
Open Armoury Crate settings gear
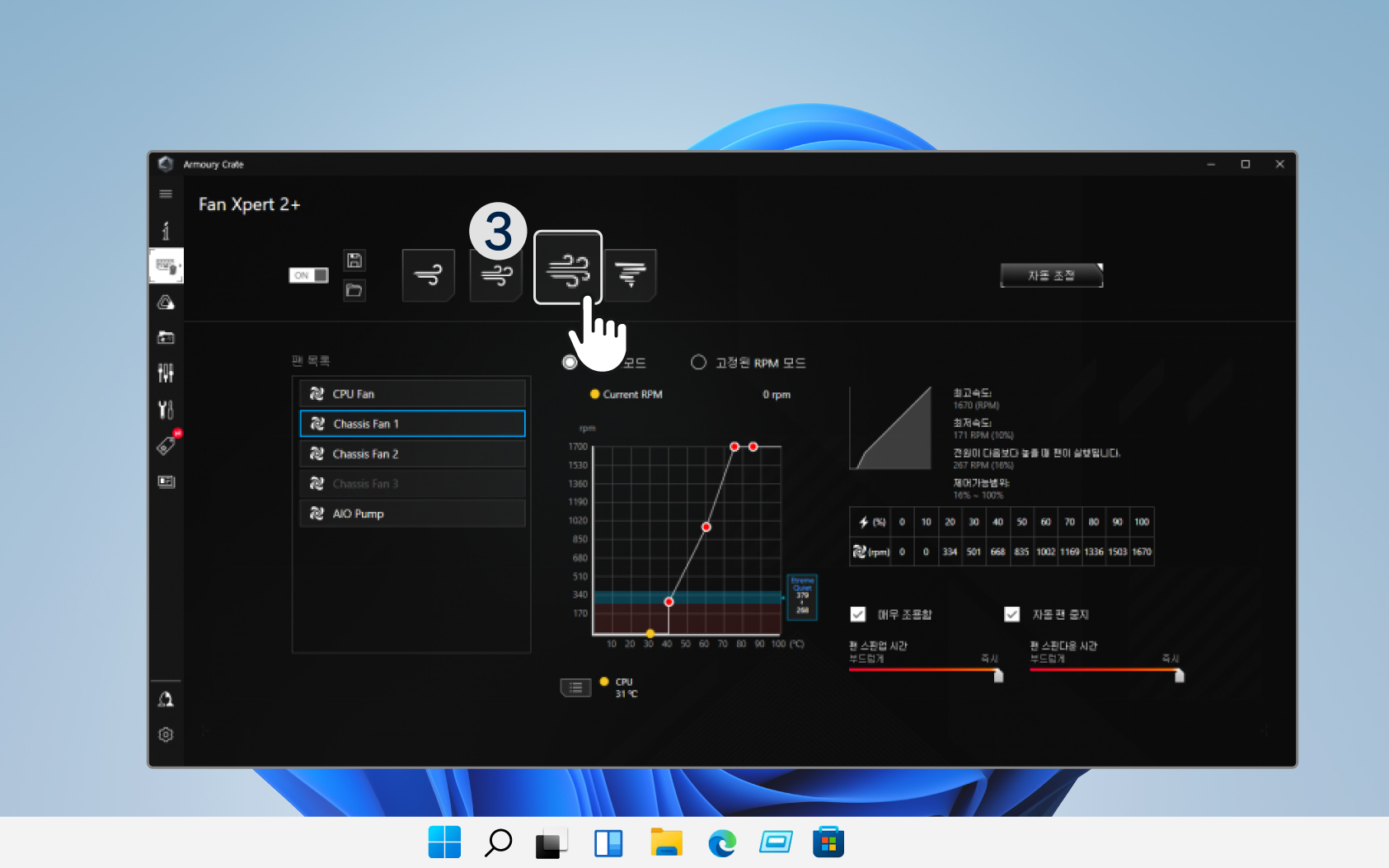(x=166, y=734)
